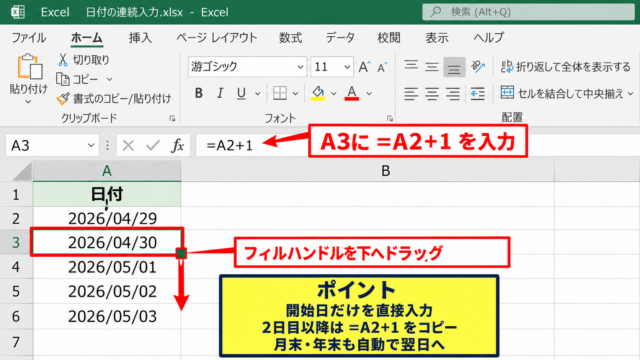
Task: Open the ファイル tab
Action: coord(29,38)
